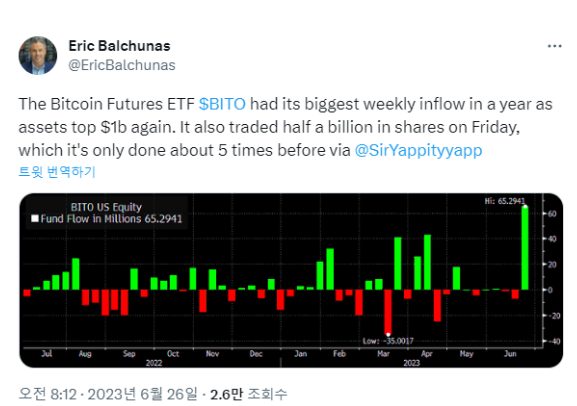The image size is (577, 406).
Task: Open the three-dot more options menu
Action: (x=554, y=46)
